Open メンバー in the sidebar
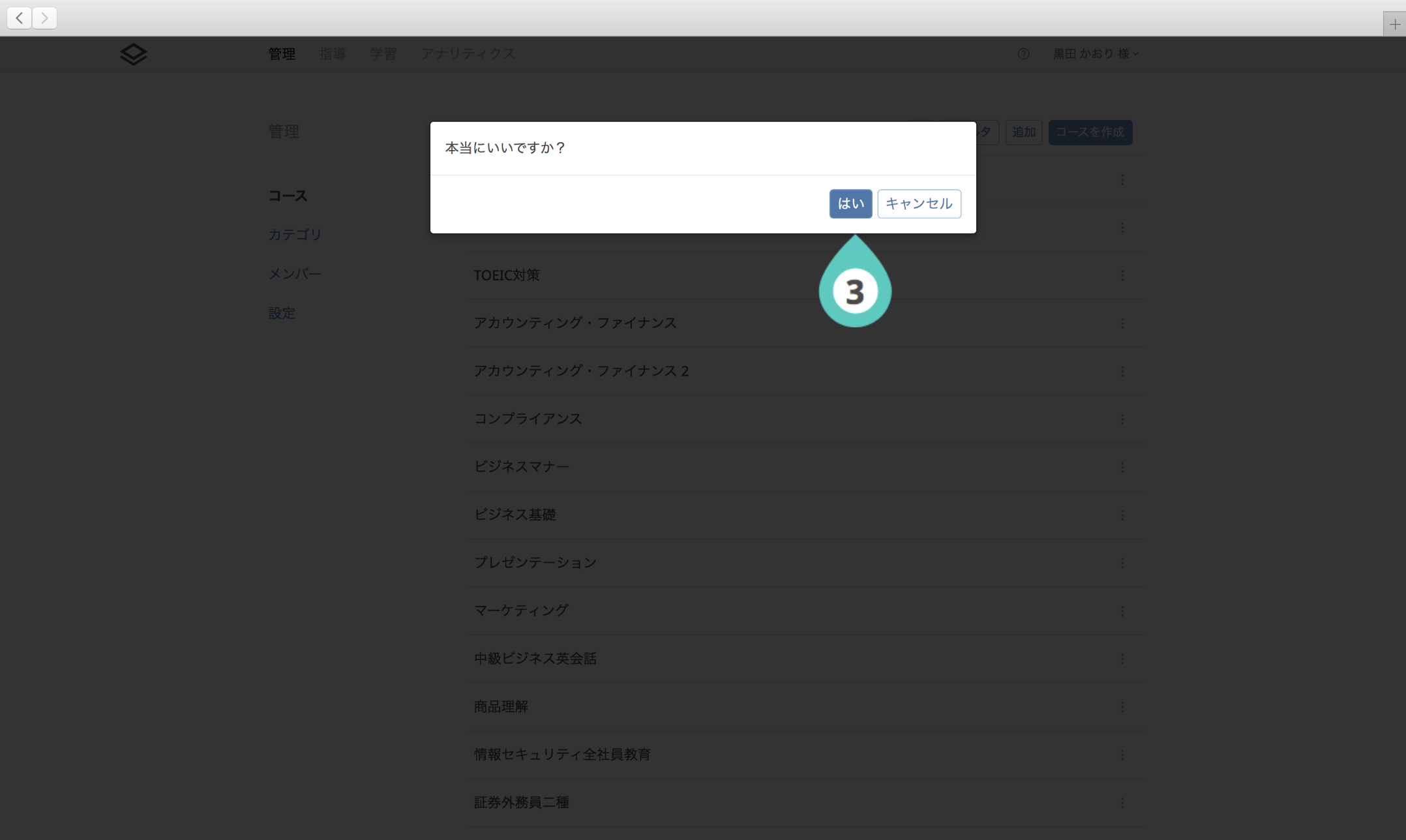The height and width of the screenshot is (840, 1406). pyautogui.click(x=295, y=274)
